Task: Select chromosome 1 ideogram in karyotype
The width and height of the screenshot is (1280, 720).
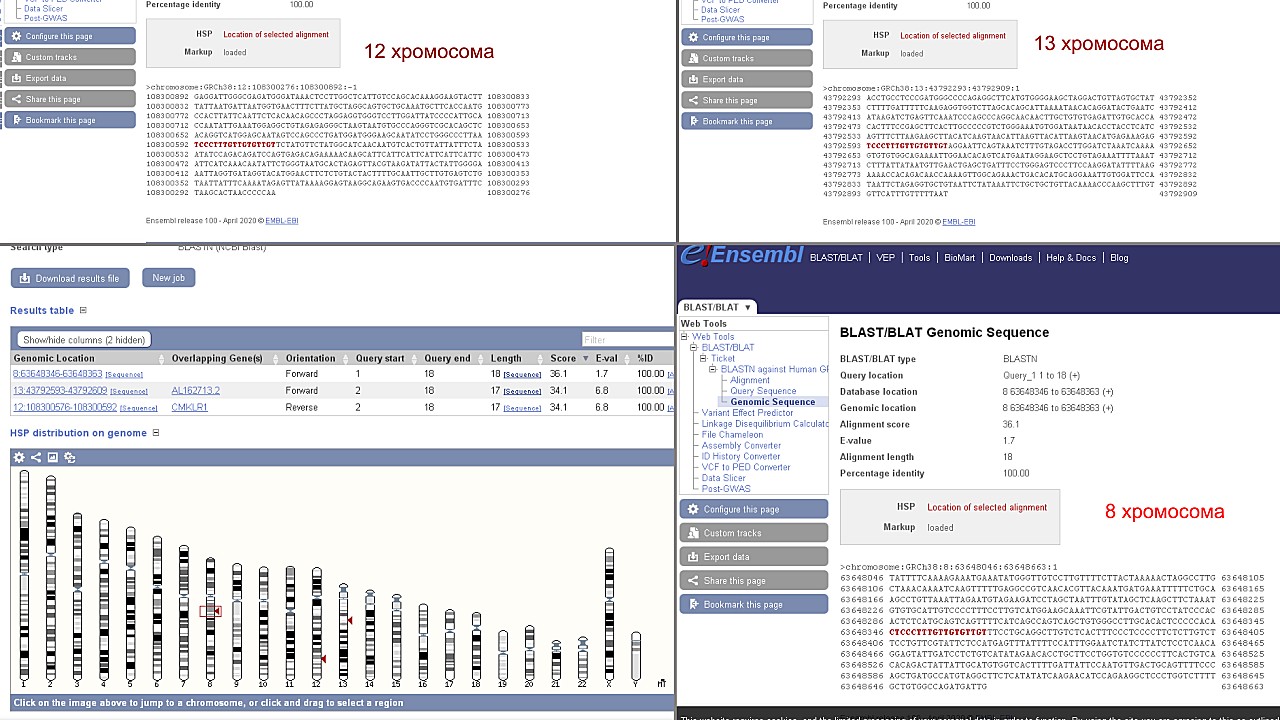Action: 24,576
